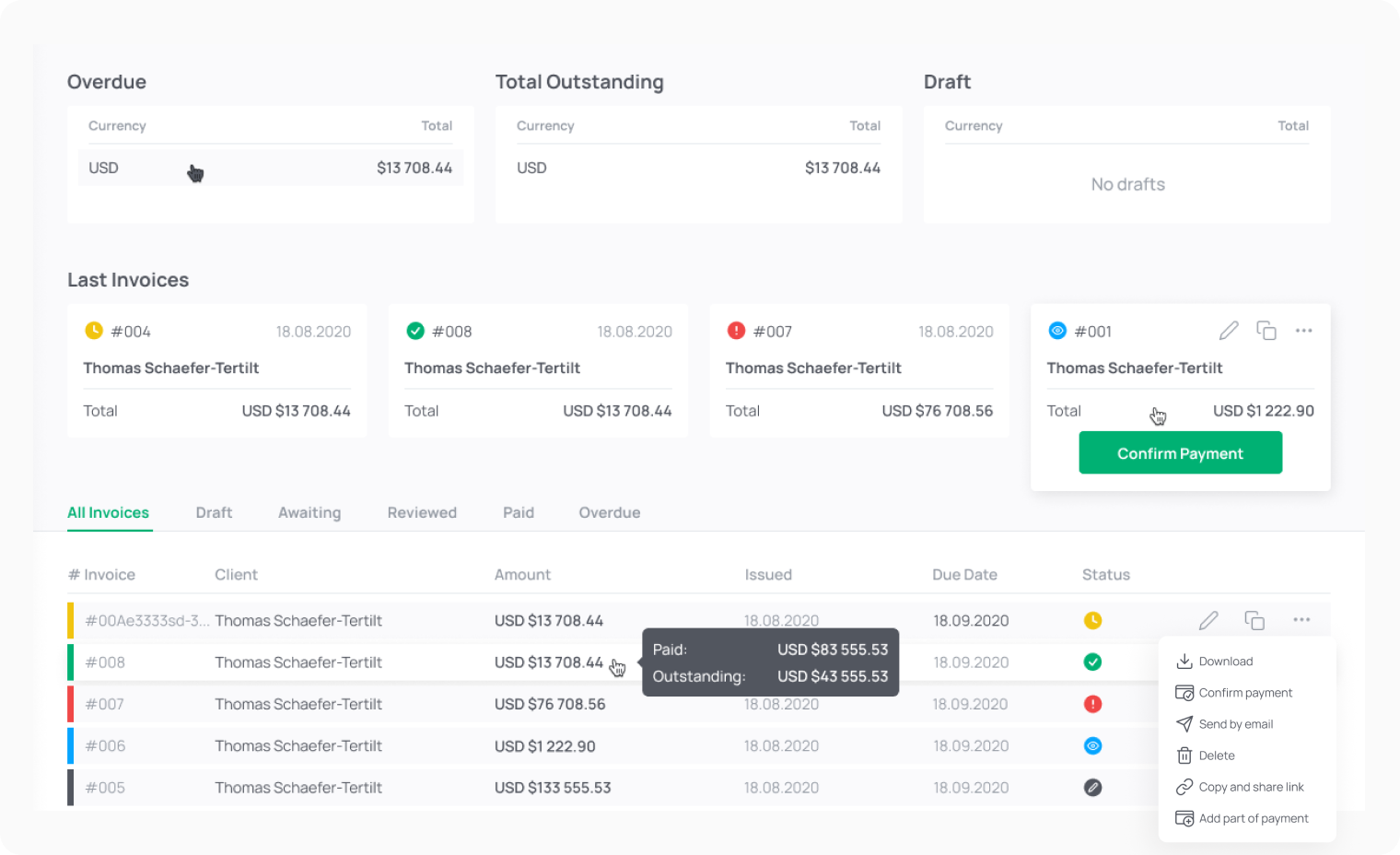Click the red alert status icon on invoice #007
The width and height of the screenshot is (1400, 855).
[x=734, y=331]
